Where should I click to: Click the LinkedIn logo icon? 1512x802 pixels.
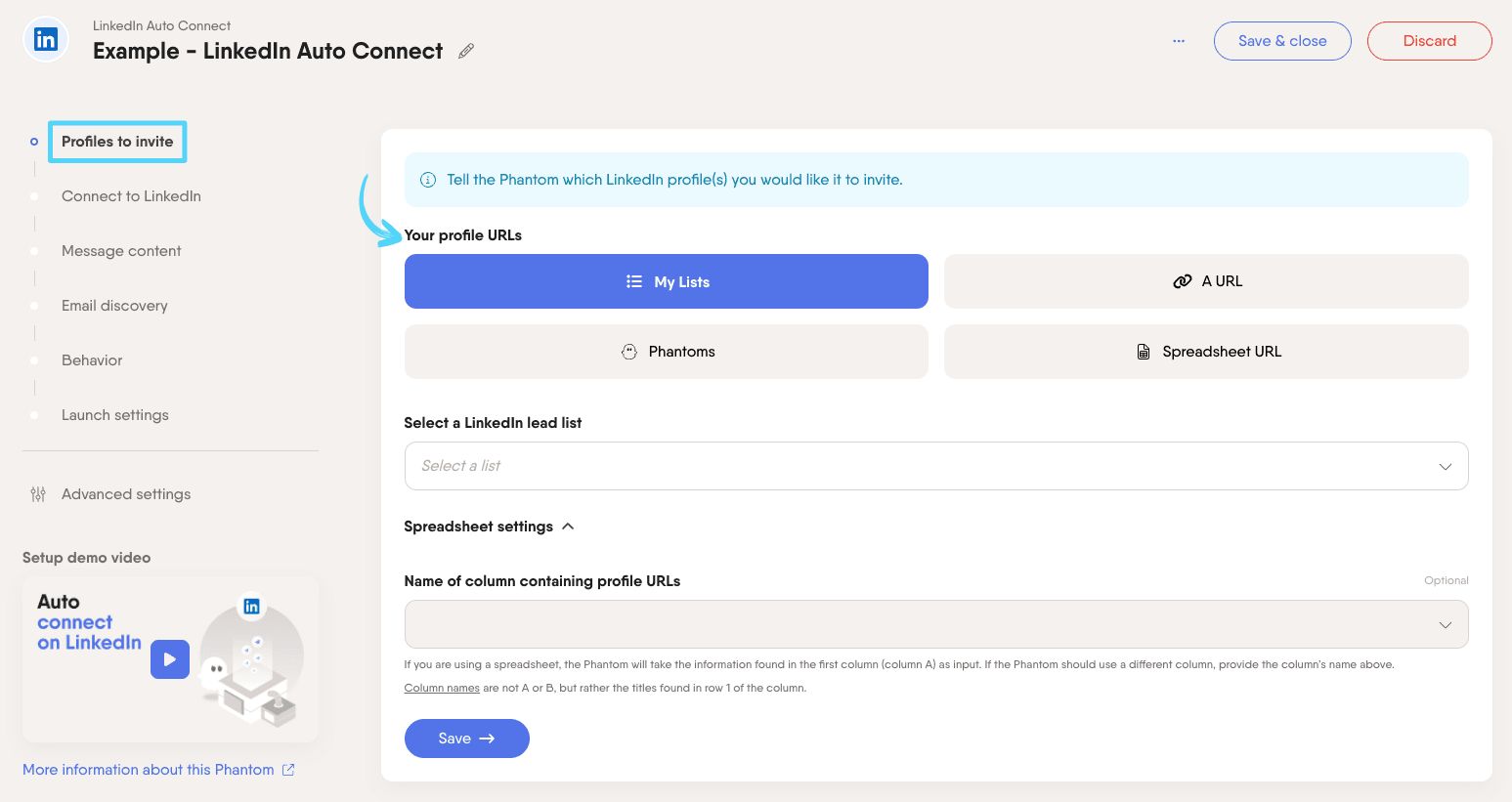46,40
